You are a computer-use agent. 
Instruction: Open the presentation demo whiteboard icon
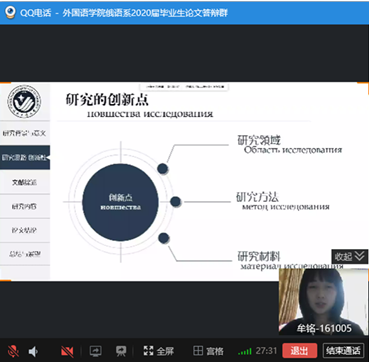pyautogui.click(x=121, y=351)
